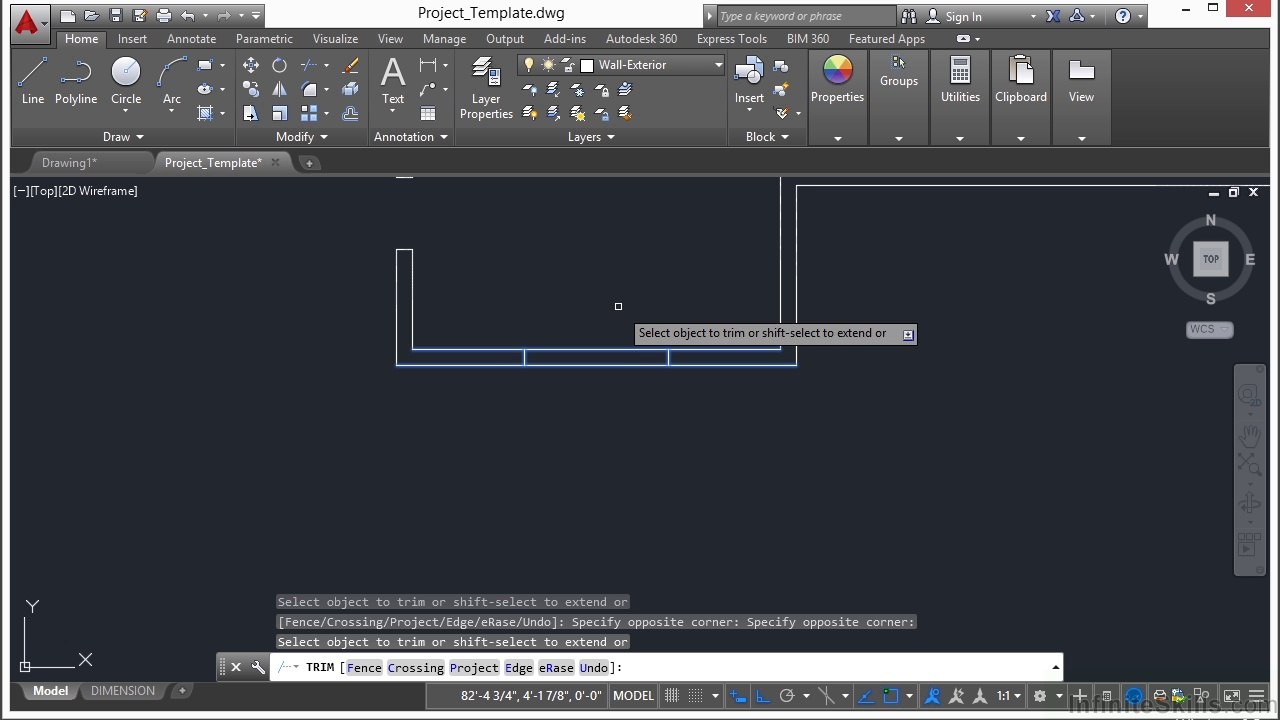The height and width of the screenshot is (720, 1280).
Task: Expand the Block panel
Action: (x=767, y=137)
